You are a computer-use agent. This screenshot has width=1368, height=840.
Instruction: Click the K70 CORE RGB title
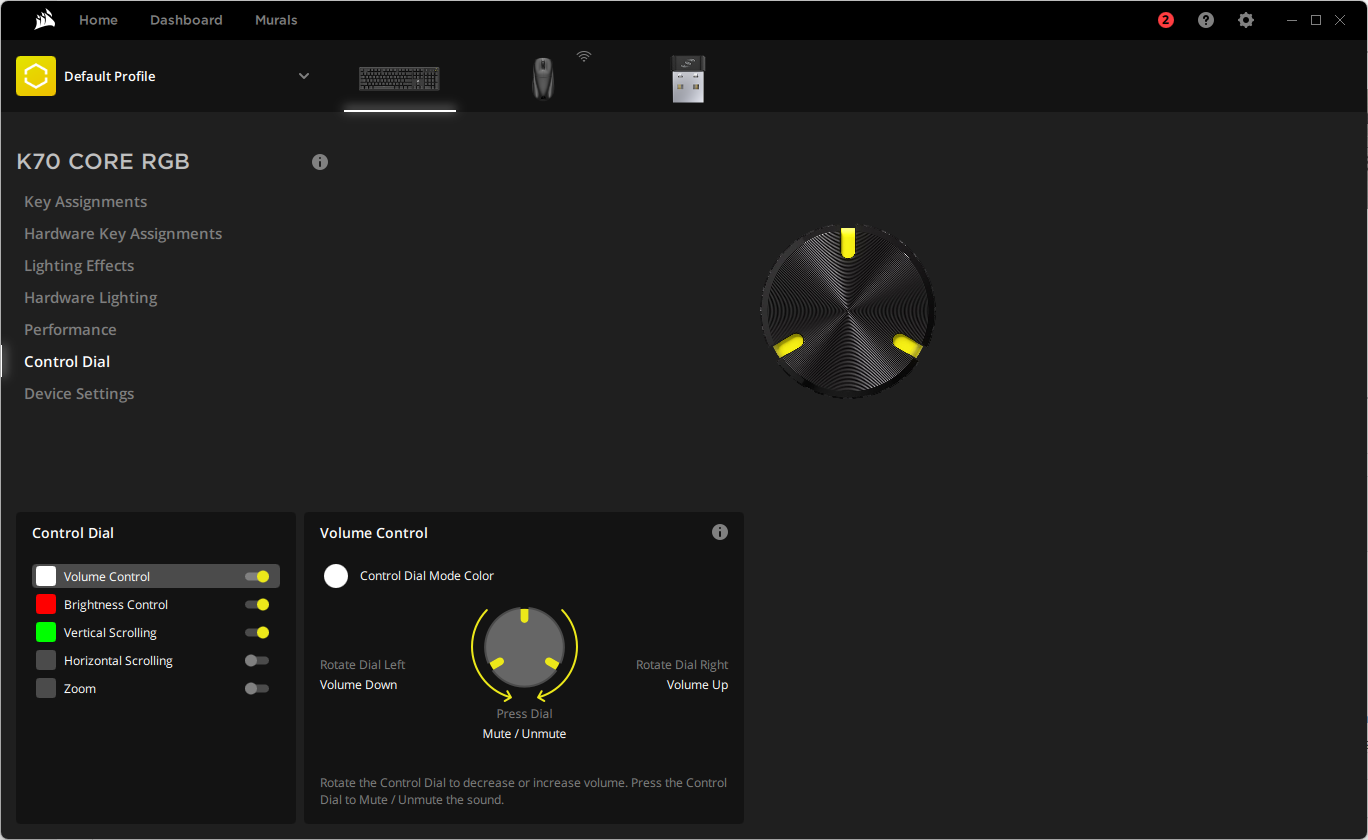[x=103, y=162]
